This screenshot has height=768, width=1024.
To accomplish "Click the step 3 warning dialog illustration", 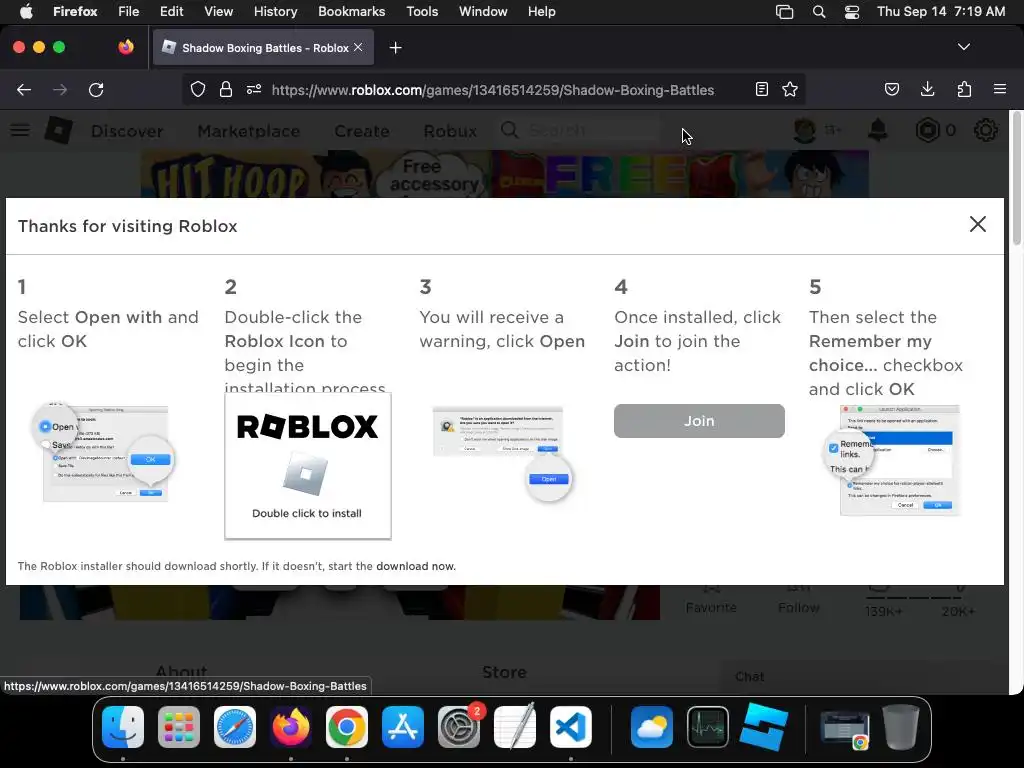I will (x=502, y=453).
